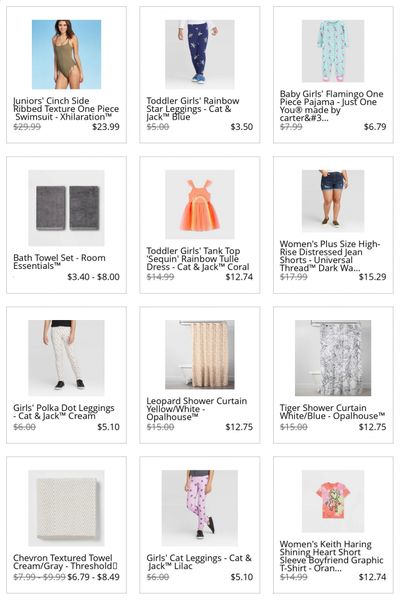Select the Girls' Polka Dot Leggings photo
Image resolution: width=400 pixels, height=600 pixels.
pos(66,358)
